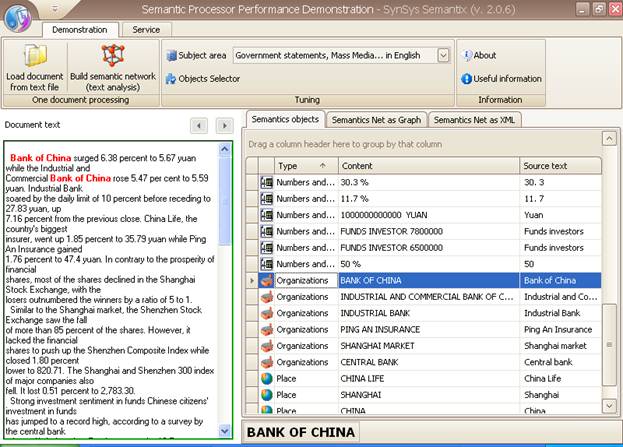Select the 11.7 % content cell
This screenshot has height=447, width=623.
(x=429, y=199)
